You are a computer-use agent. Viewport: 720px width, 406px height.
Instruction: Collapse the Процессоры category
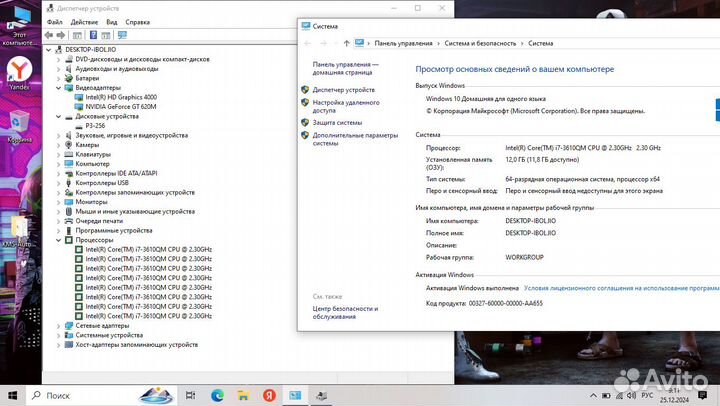58,240
